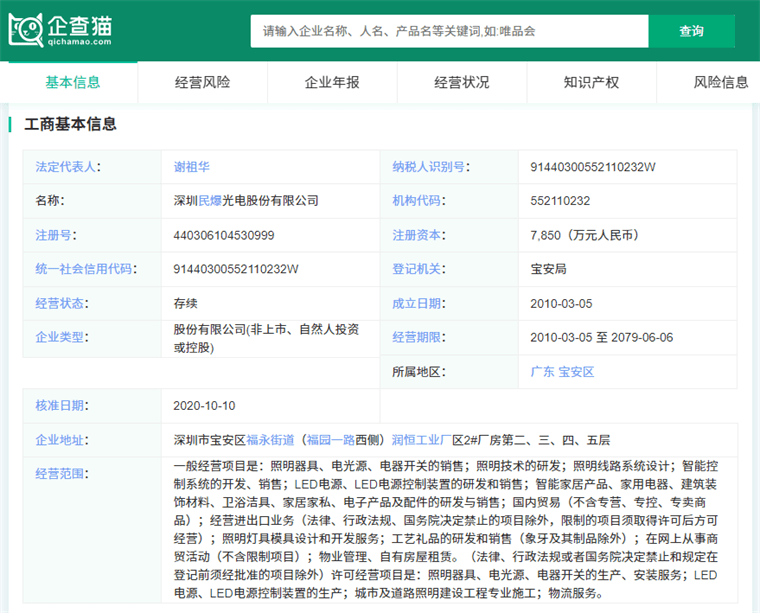Image resolution: width=760 pixels, height=613 pixels.
Task: Click the 工商基本信息 section heading
Action: tap(70, 124)
